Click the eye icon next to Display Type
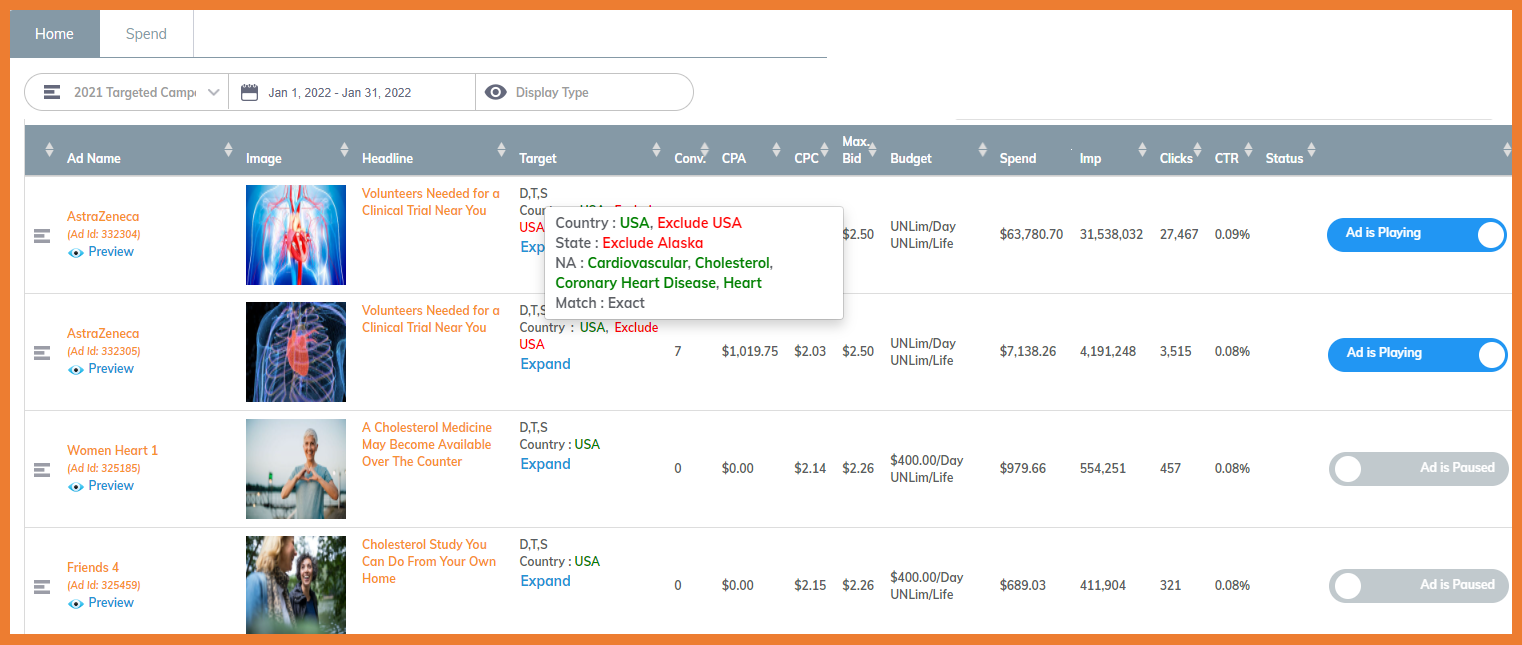 tap(495, 92)
